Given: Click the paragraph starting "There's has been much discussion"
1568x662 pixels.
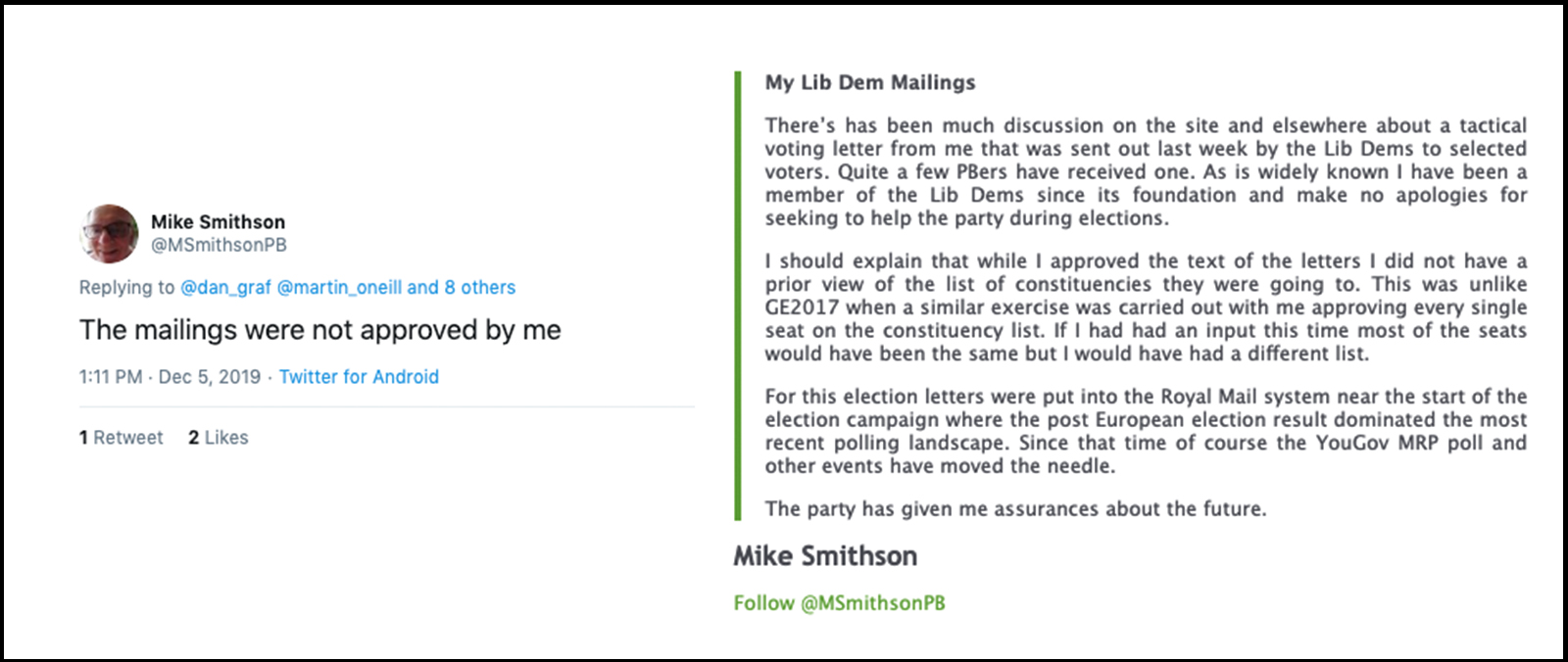Looking at the screenshot, I should click(x=1145, y=172).
